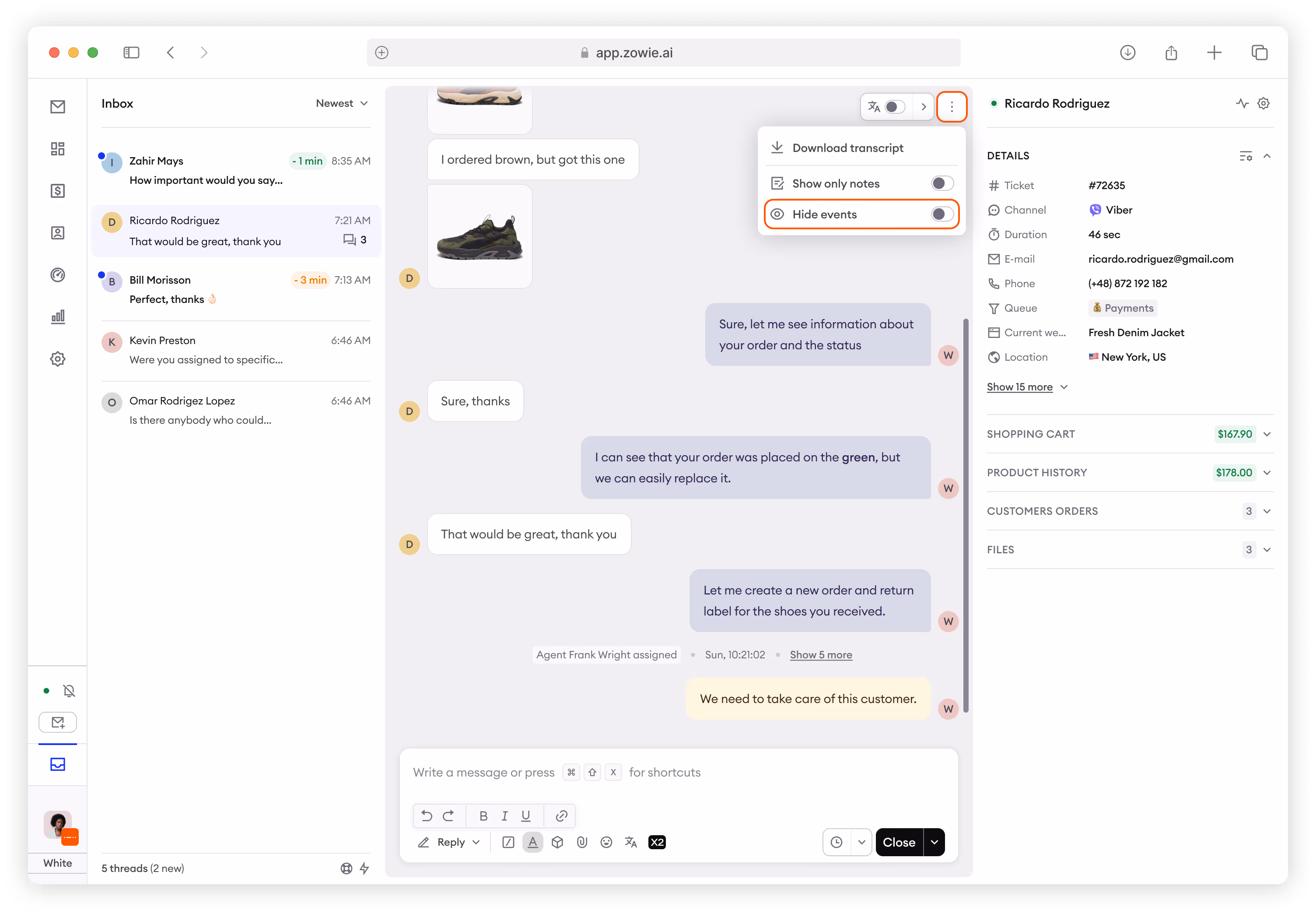Screen dimensions: 1316x914
Task: Click the attachment paperclip icon
Action: tap(581, 842)
